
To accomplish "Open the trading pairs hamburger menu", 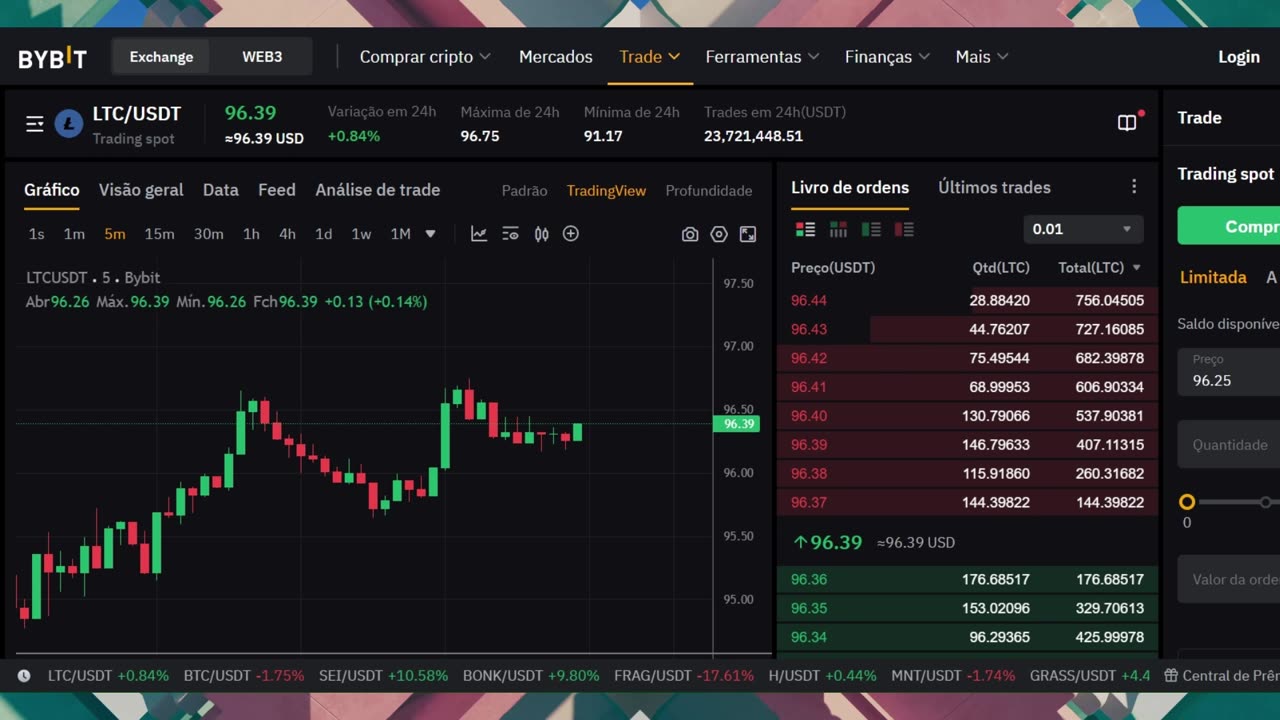I will (x=35, y=124).
